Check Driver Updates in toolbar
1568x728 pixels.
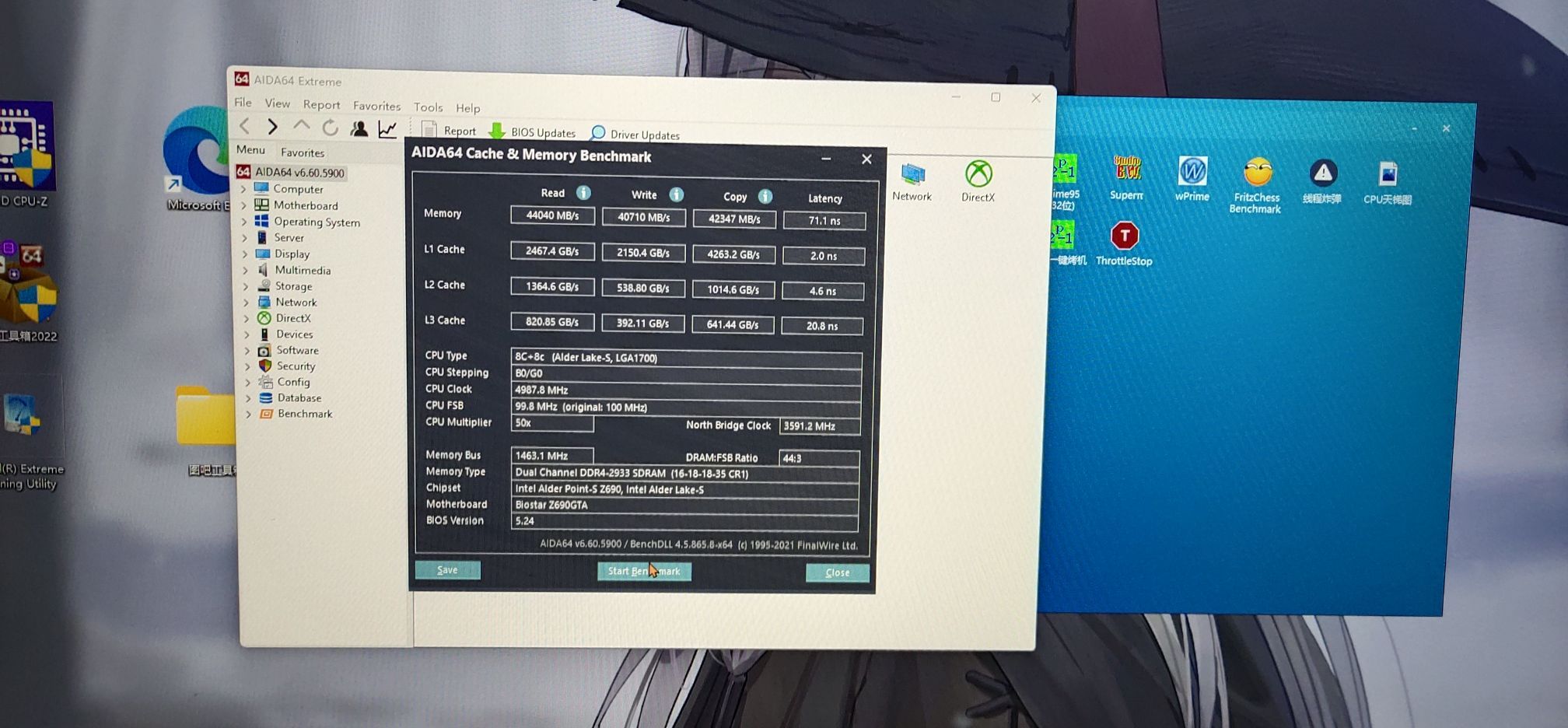coord(635,134)
